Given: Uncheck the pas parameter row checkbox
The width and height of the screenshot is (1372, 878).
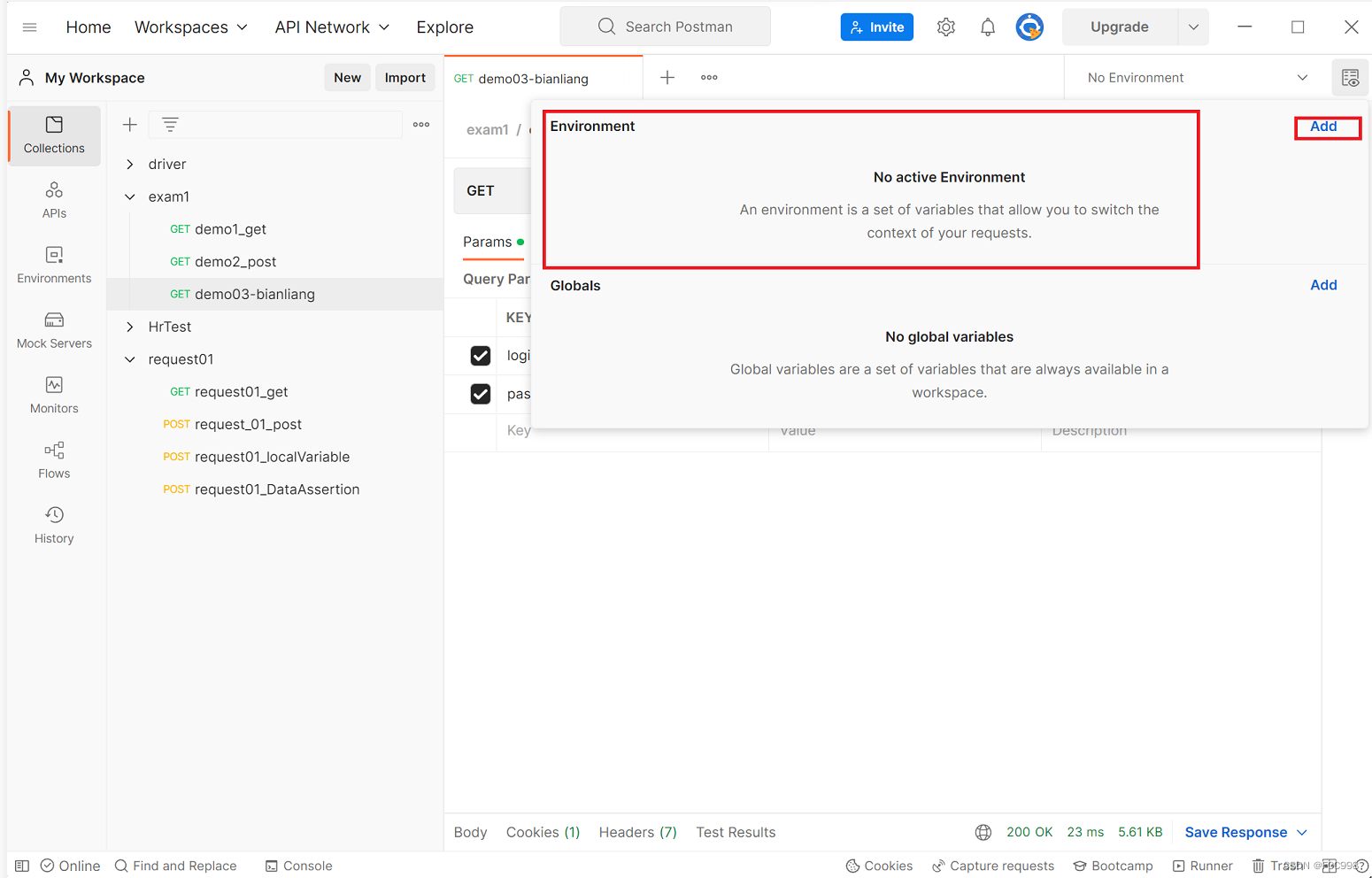Looking at the screenshot, I should pos(481,394).
